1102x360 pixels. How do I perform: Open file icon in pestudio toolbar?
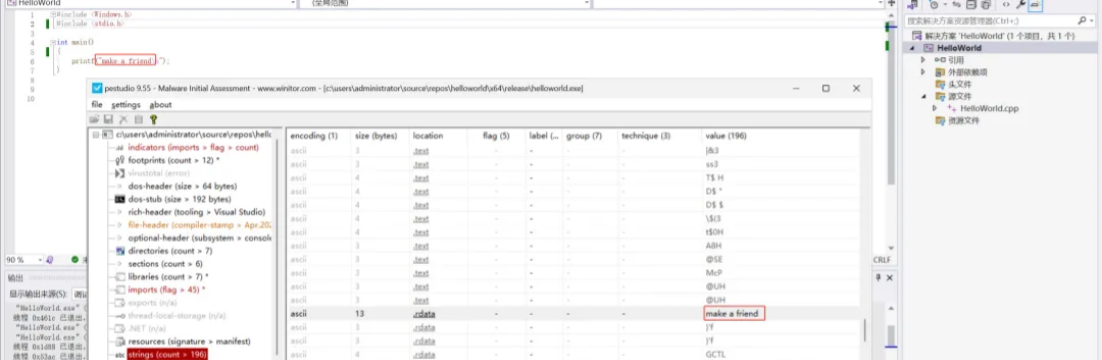coord(94,120)
